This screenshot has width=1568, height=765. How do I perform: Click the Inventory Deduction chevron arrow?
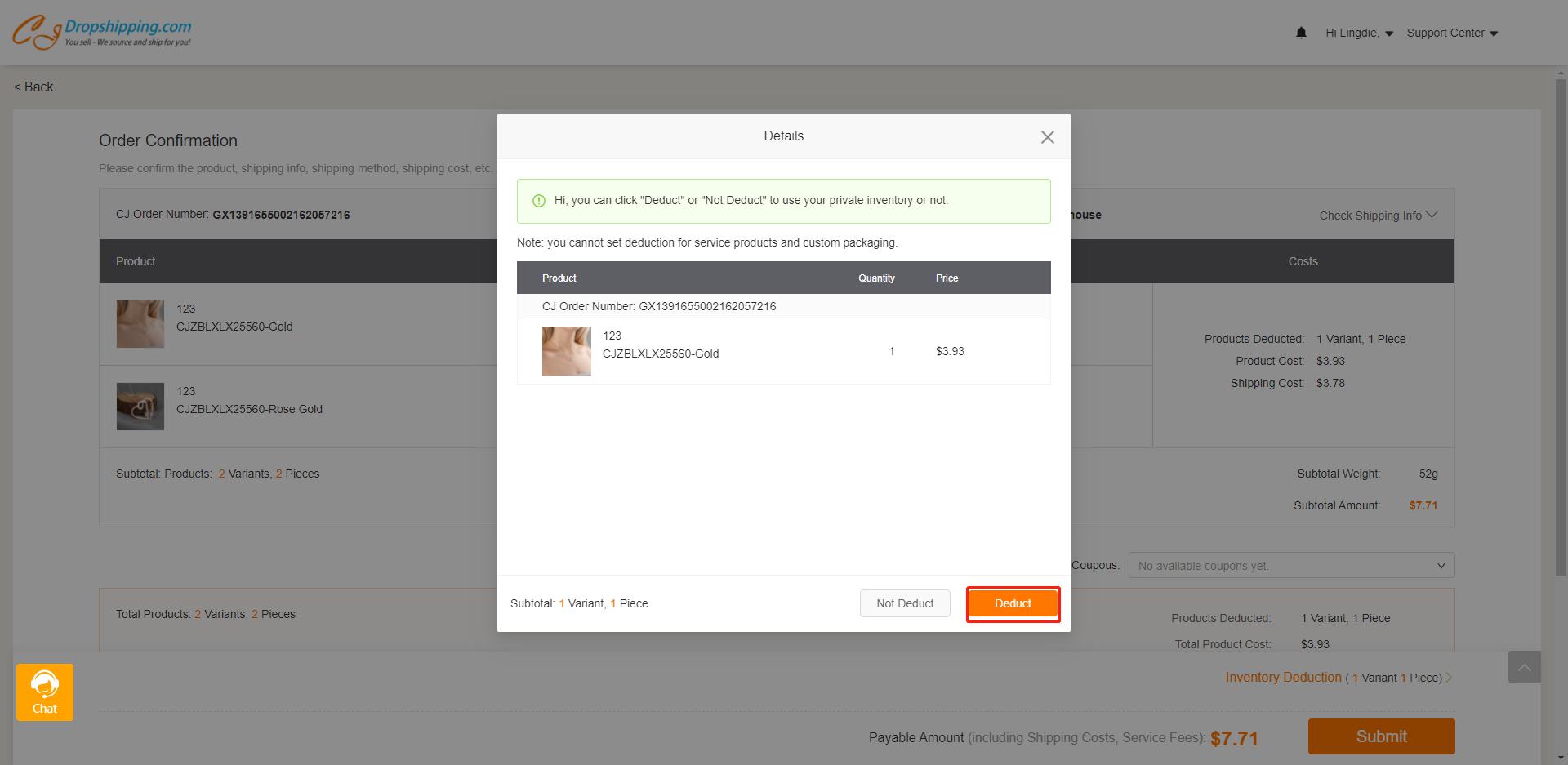point(1449,678)
